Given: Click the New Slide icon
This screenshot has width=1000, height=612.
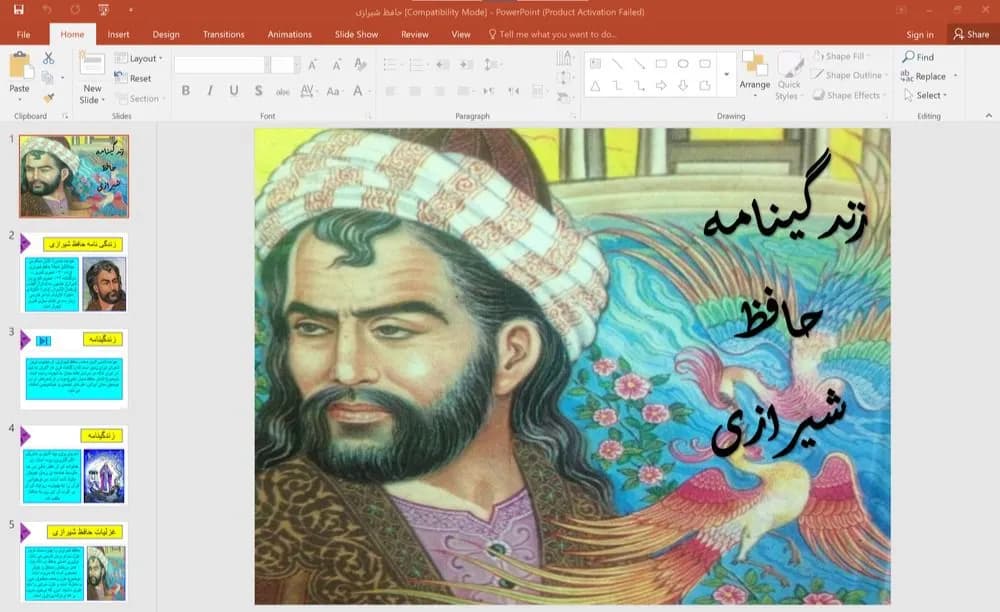Looking at the screenshot, I should tap(92, 64).
